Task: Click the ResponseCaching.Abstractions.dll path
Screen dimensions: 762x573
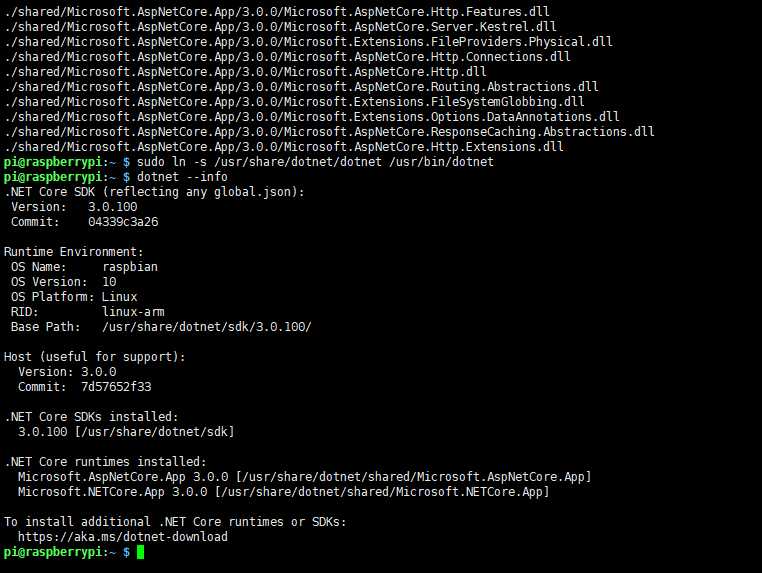Action: pos(329,132)
